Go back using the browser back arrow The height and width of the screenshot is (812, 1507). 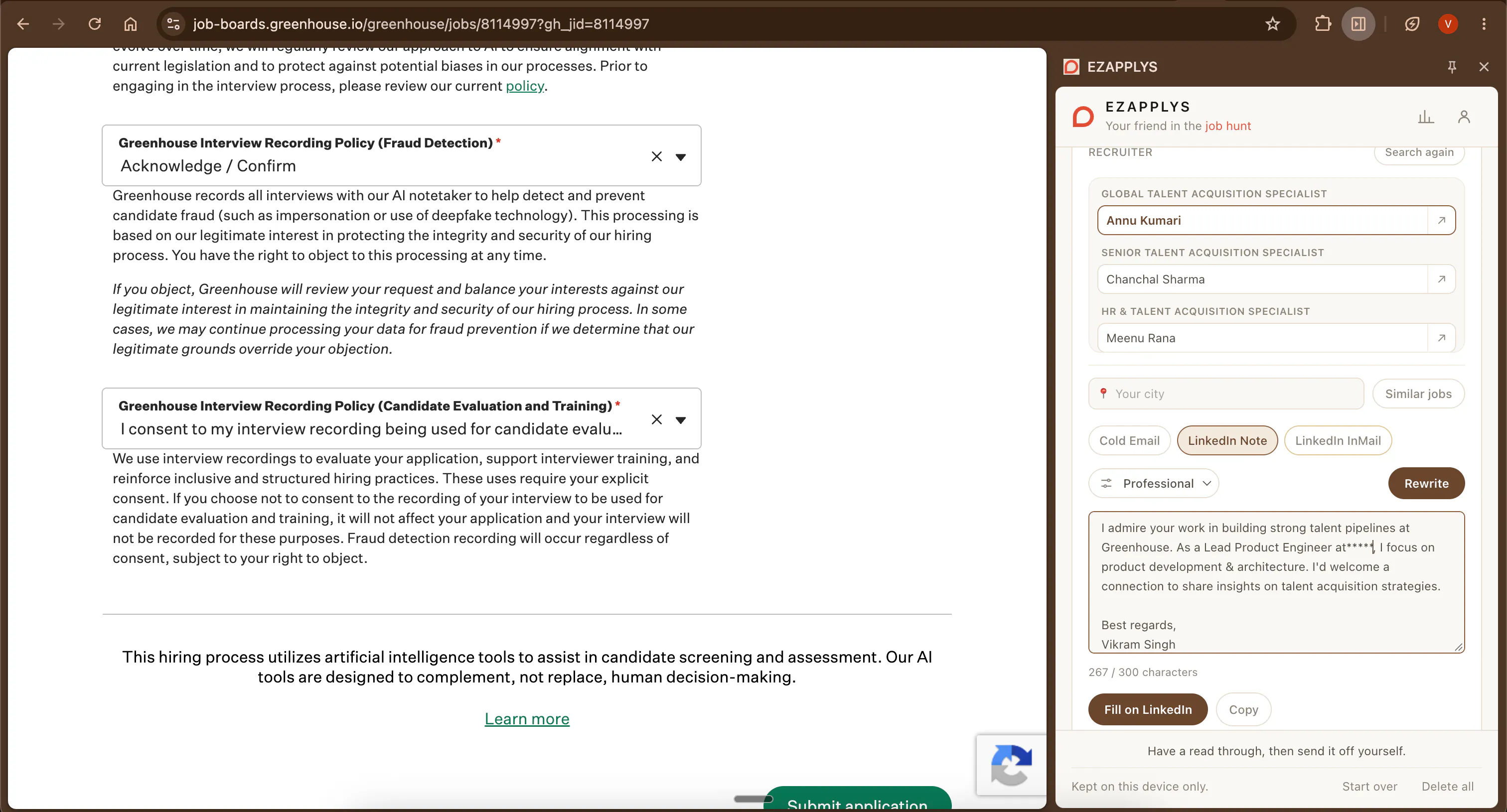(x=23, y=24)
